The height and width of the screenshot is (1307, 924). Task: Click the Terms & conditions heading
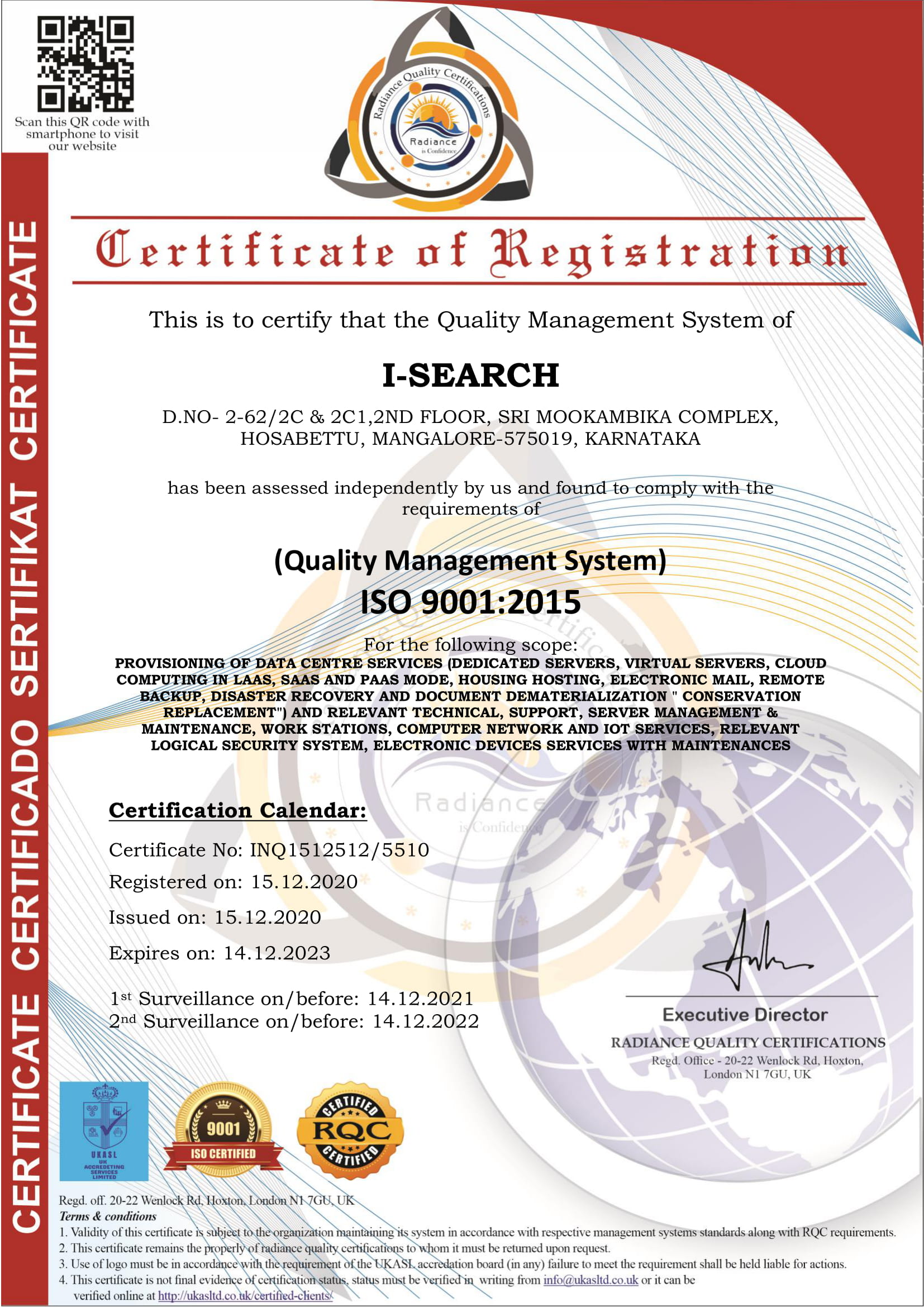click(x=107, y=1216)
